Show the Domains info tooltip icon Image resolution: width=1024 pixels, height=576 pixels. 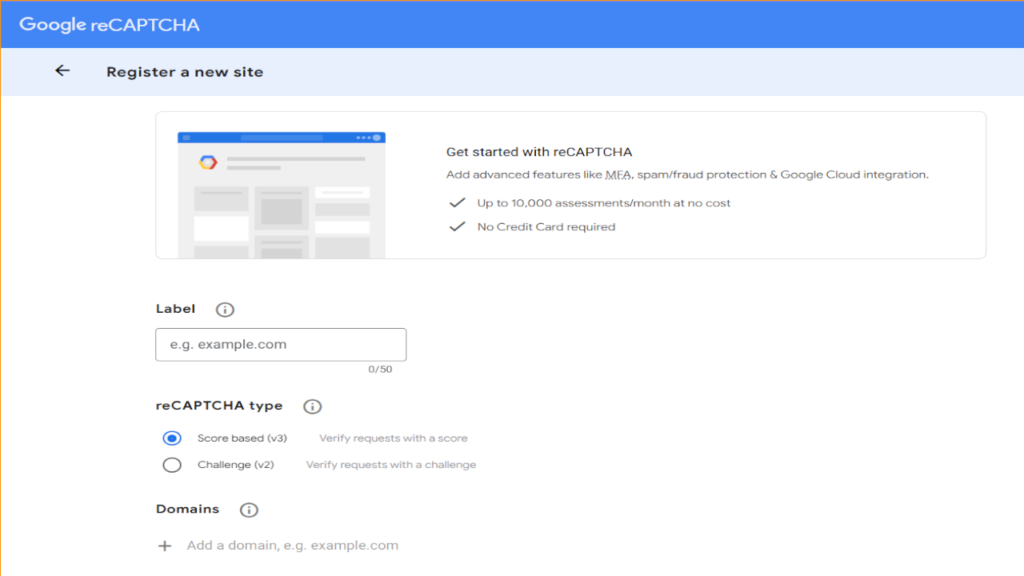pos(249,510)
